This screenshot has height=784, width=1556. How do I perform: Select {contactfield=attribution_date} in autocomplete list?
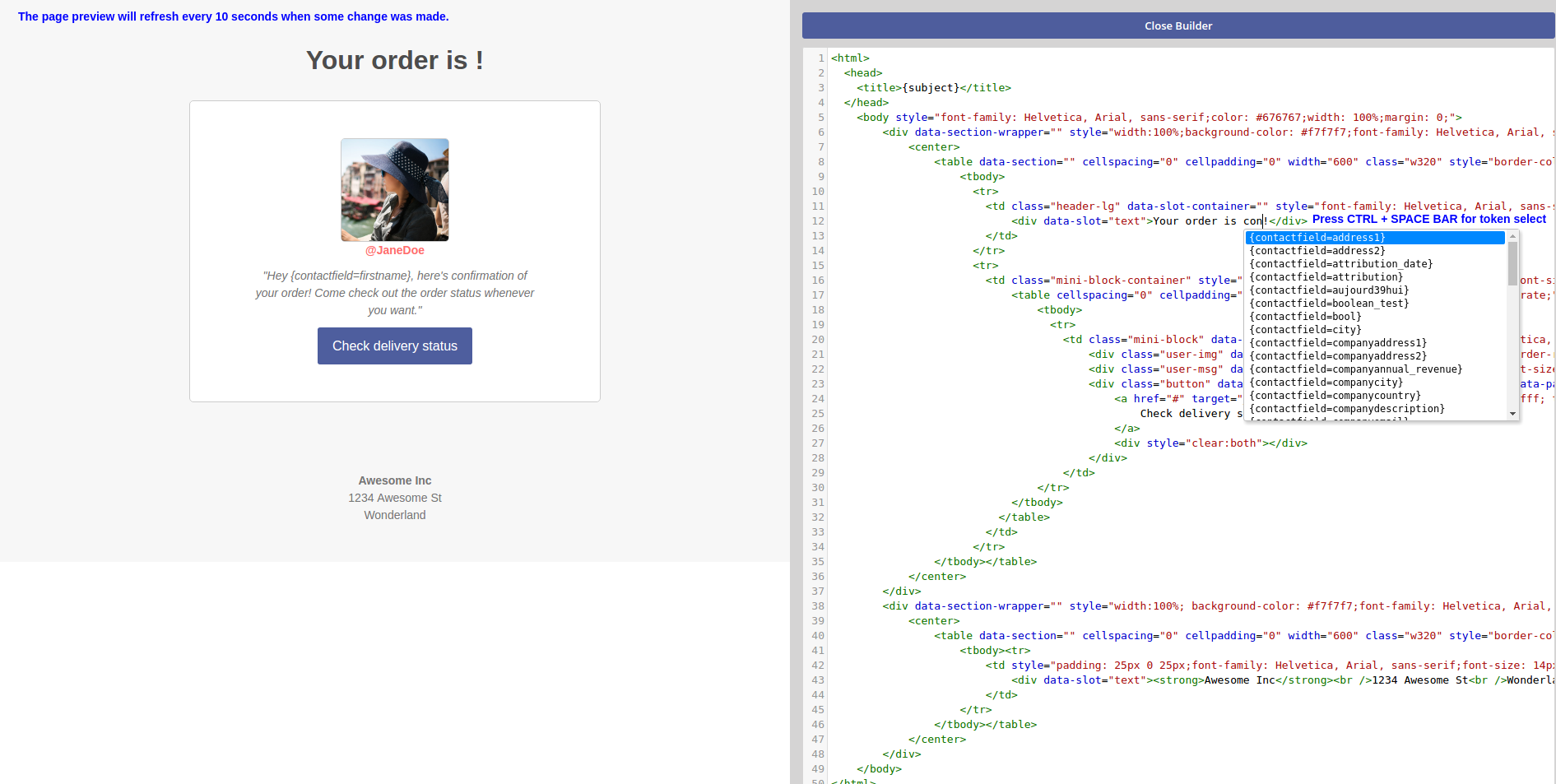(x=1340, y=264)
